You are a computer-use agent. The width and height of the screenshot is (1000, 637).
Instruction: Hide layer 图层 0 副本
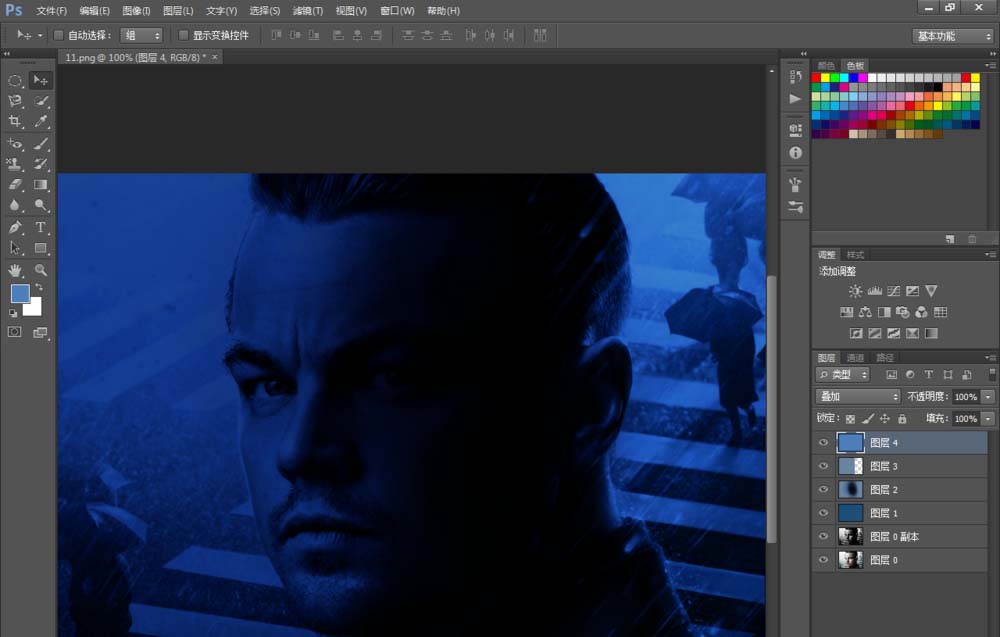823,536
